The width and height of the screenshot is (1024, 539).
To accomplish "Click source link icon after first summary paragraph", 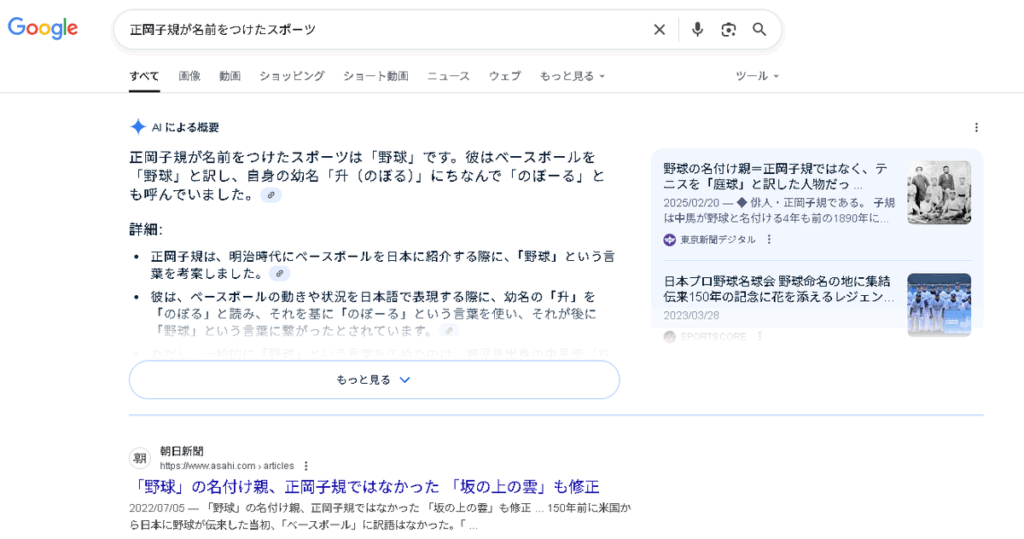I will tap(271, 195).
